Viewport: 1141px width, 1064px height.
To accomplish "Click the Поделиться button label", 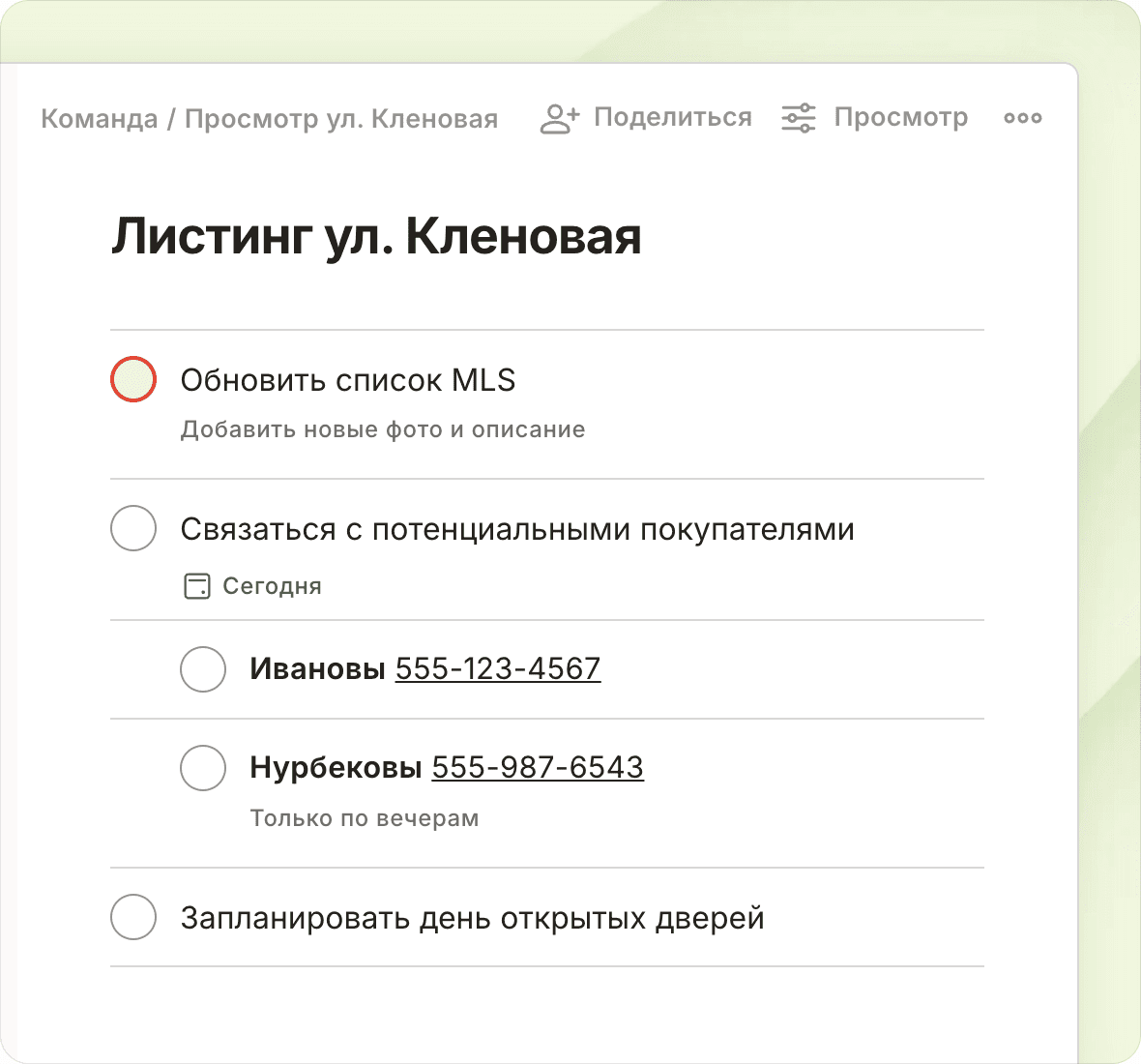I will (672, 118).
